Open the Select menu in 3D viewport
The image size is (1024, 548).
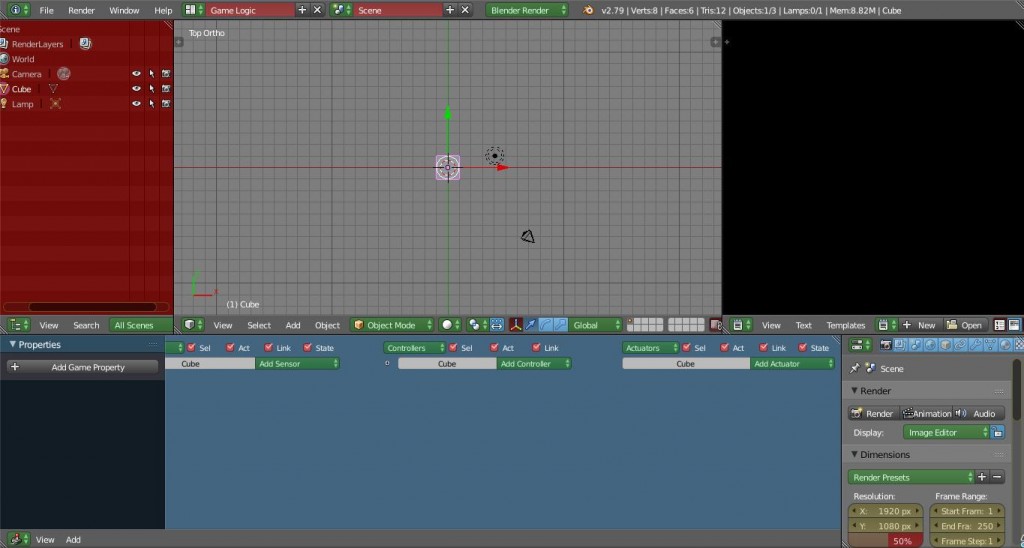pyautogui.click(x=259, y=325)
